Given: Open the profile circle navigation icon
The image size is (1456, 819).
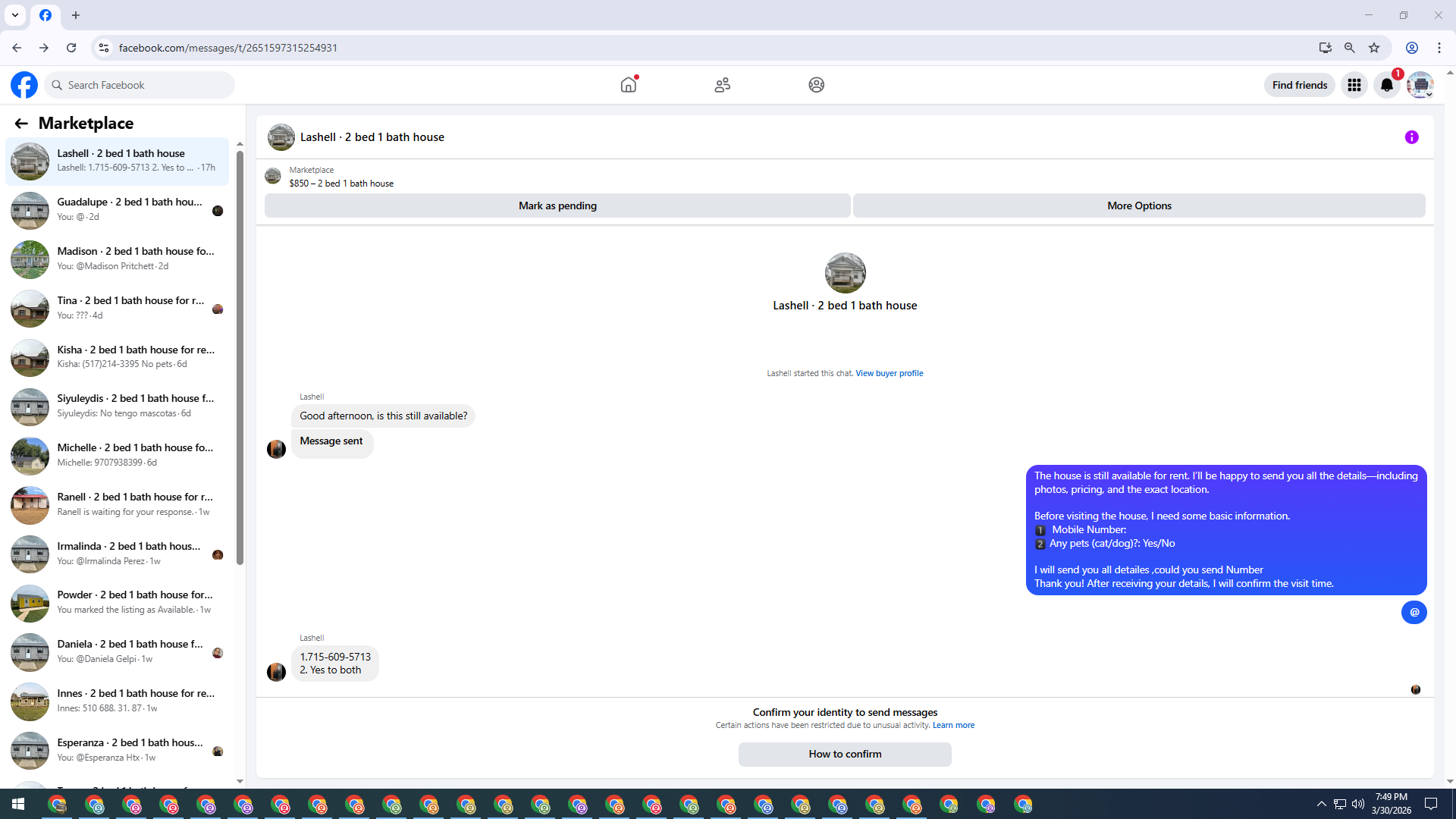Looking at the screenshot, I should [816, 85].
